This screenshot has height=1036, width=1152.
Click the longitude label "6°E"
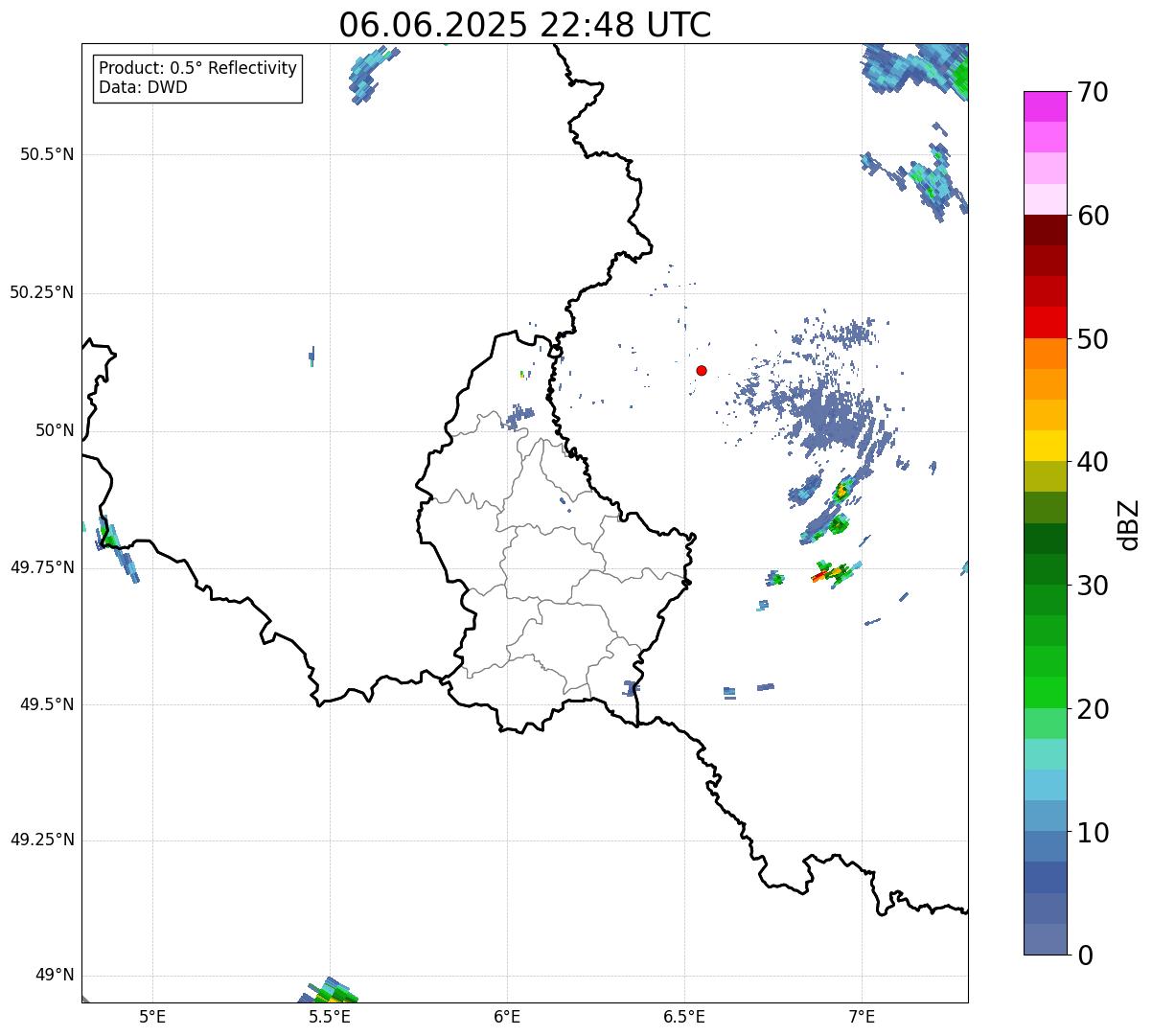click(507, 1017)
